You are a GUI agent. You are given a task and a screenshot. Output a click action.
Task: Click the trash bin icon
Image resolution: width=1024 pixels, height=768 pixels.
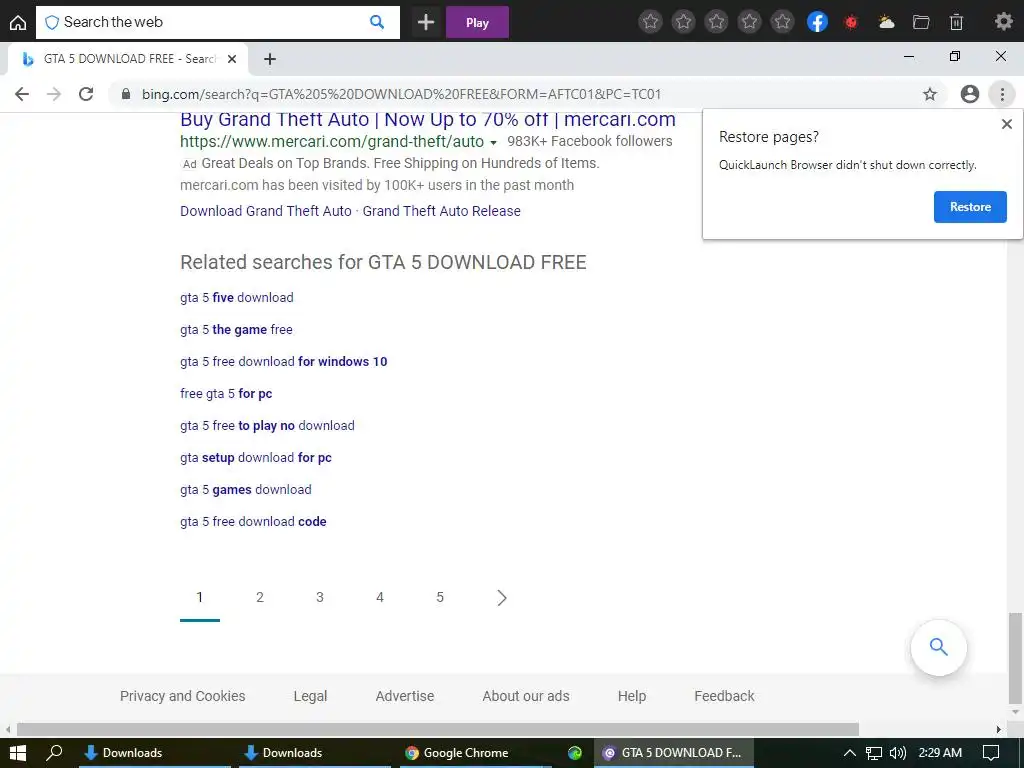(x=956, y=22)
